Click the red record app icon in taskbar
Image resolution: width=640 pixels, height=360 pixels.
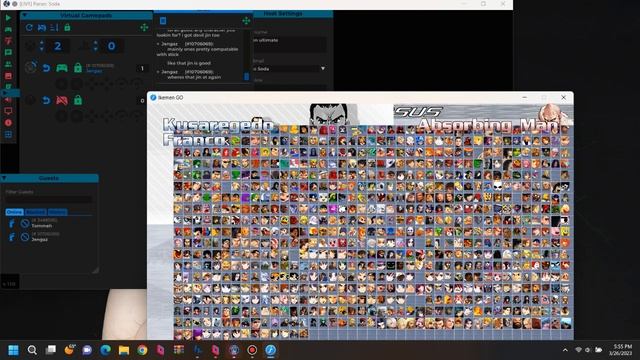pos(252,350)
